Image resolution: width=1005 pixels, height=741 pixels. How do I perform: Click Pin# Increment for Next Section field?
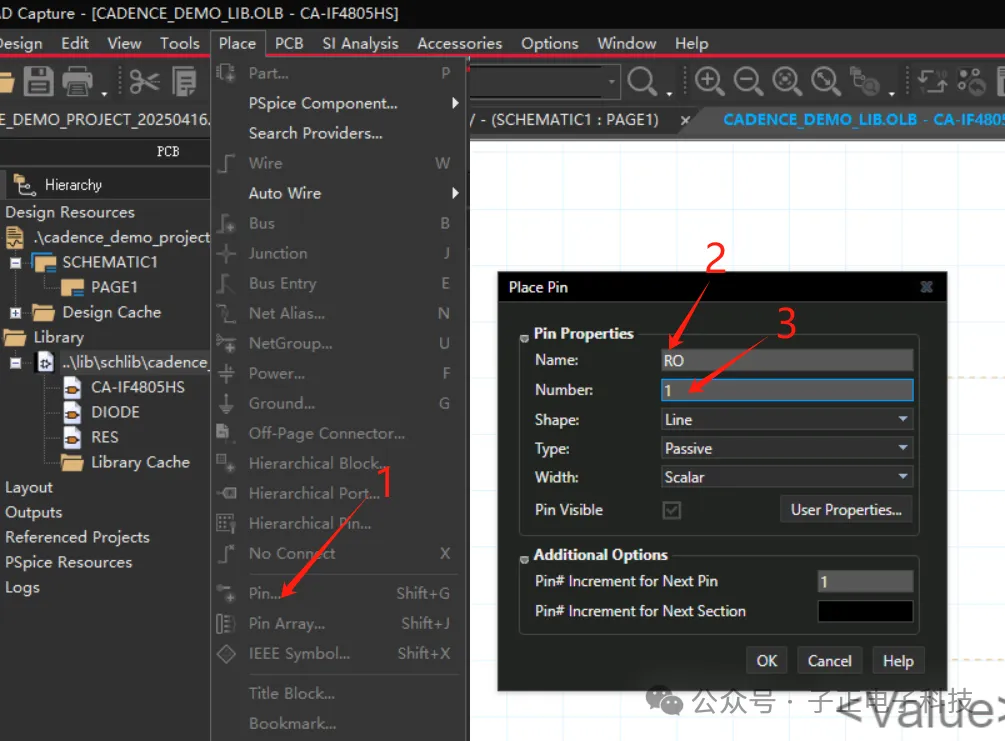click(x=865, y=611)
